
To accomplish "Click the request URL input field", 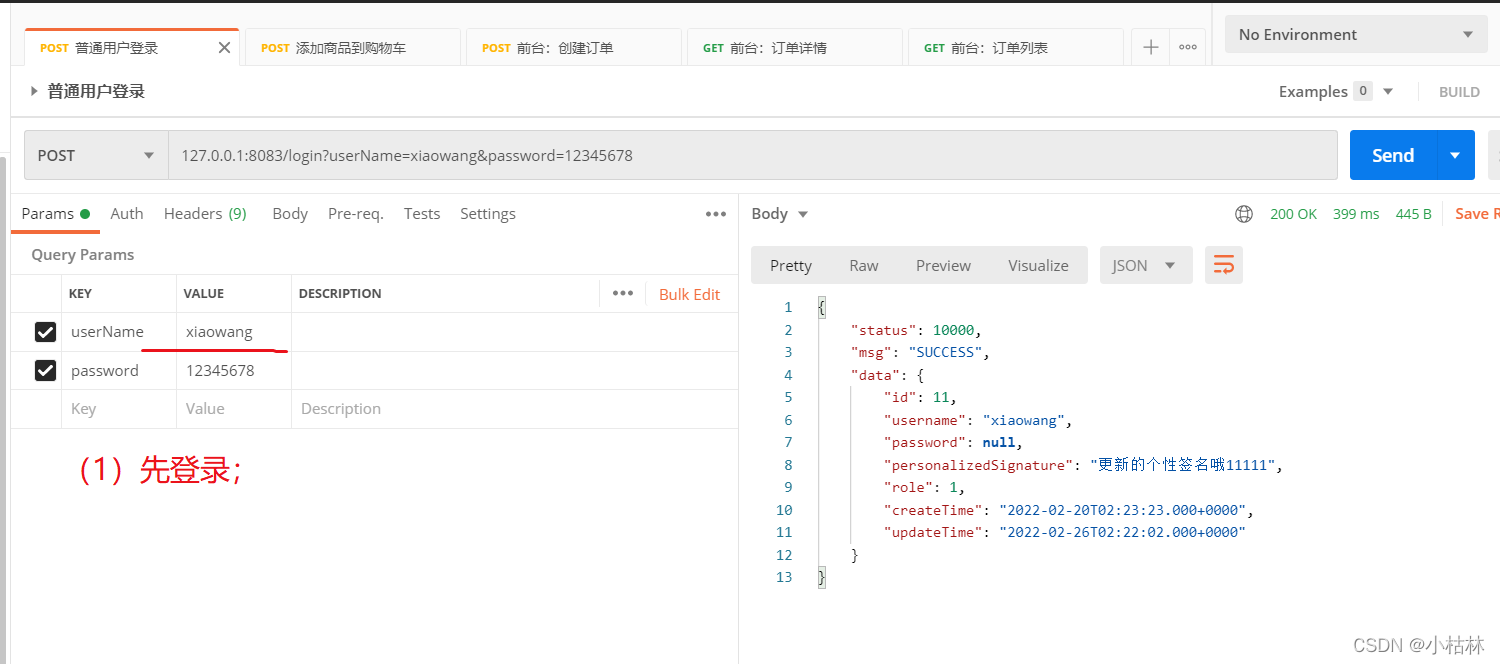I will point(752,155).
